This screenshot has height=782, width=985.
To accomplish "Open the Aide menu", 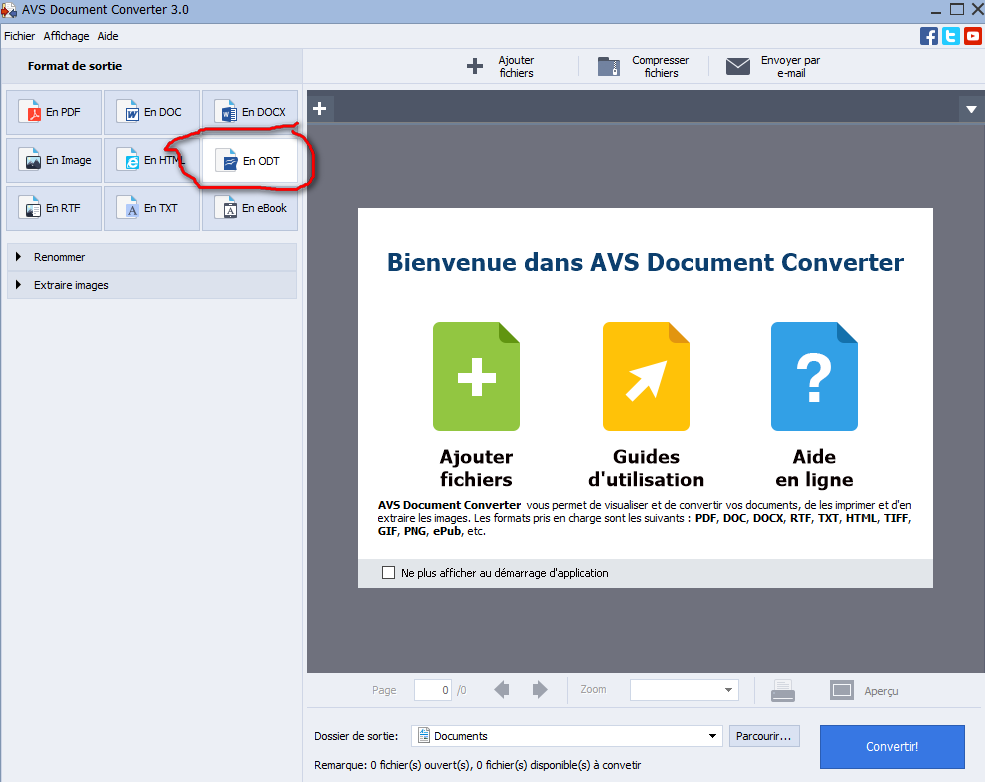I will pos(107,36).
